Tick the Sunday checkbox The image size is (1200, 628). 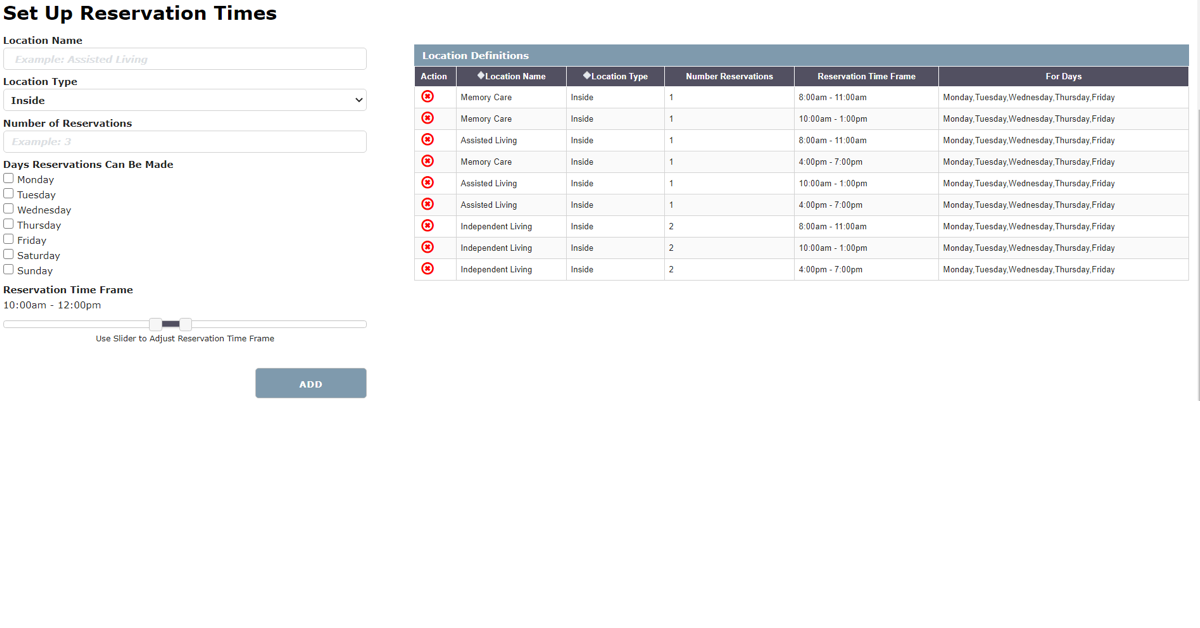(x=9, y=270)
